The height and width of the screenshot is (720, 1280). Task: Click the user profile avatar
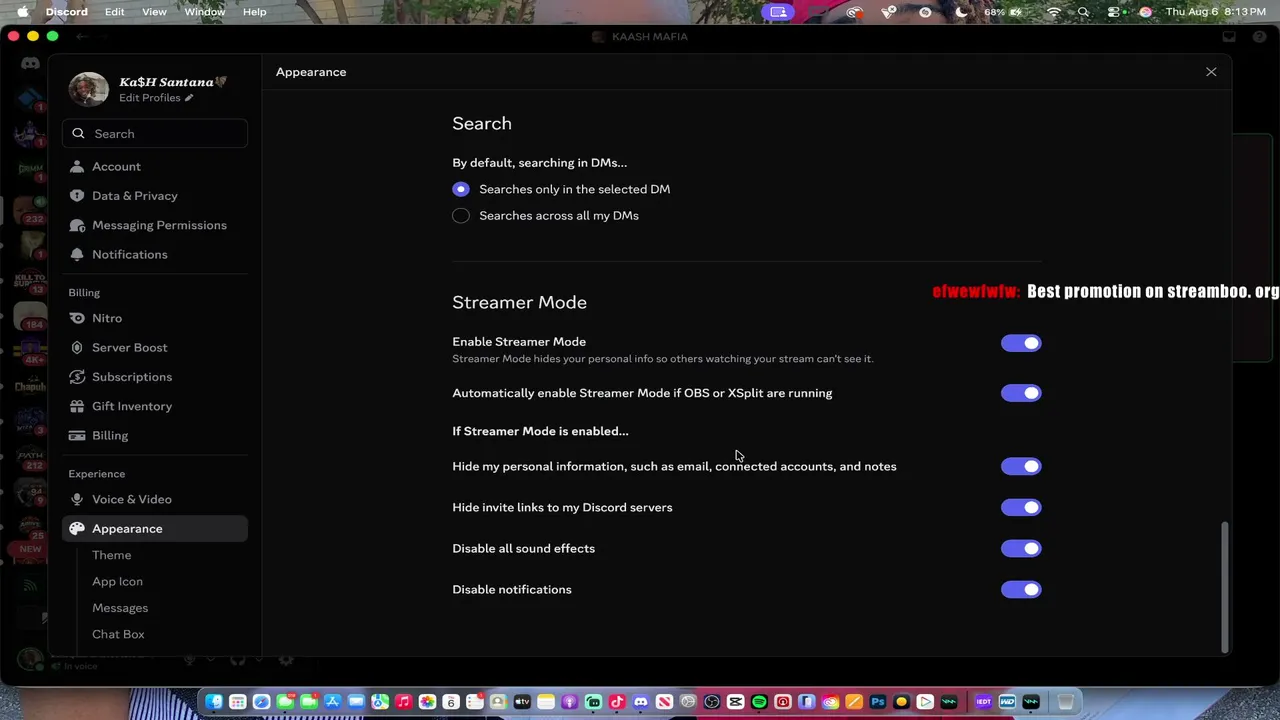click(88, 89)
